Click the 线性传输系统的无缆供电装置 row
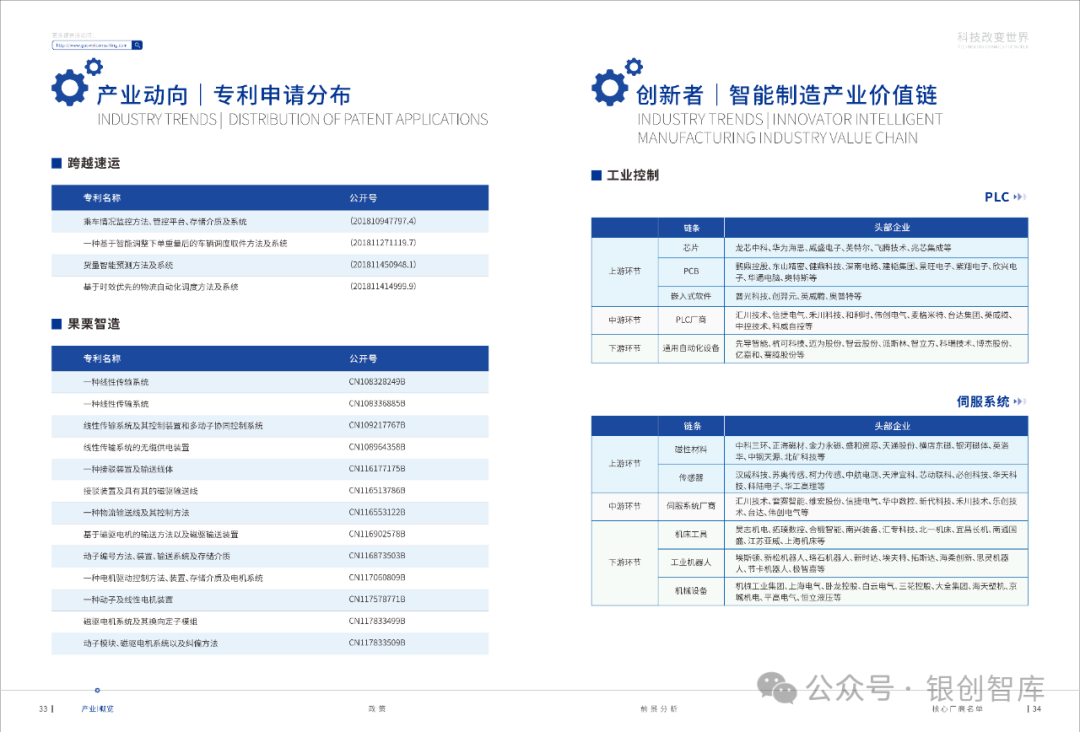The width and height of the screenshot is (1080, 732). click(270, 447)
